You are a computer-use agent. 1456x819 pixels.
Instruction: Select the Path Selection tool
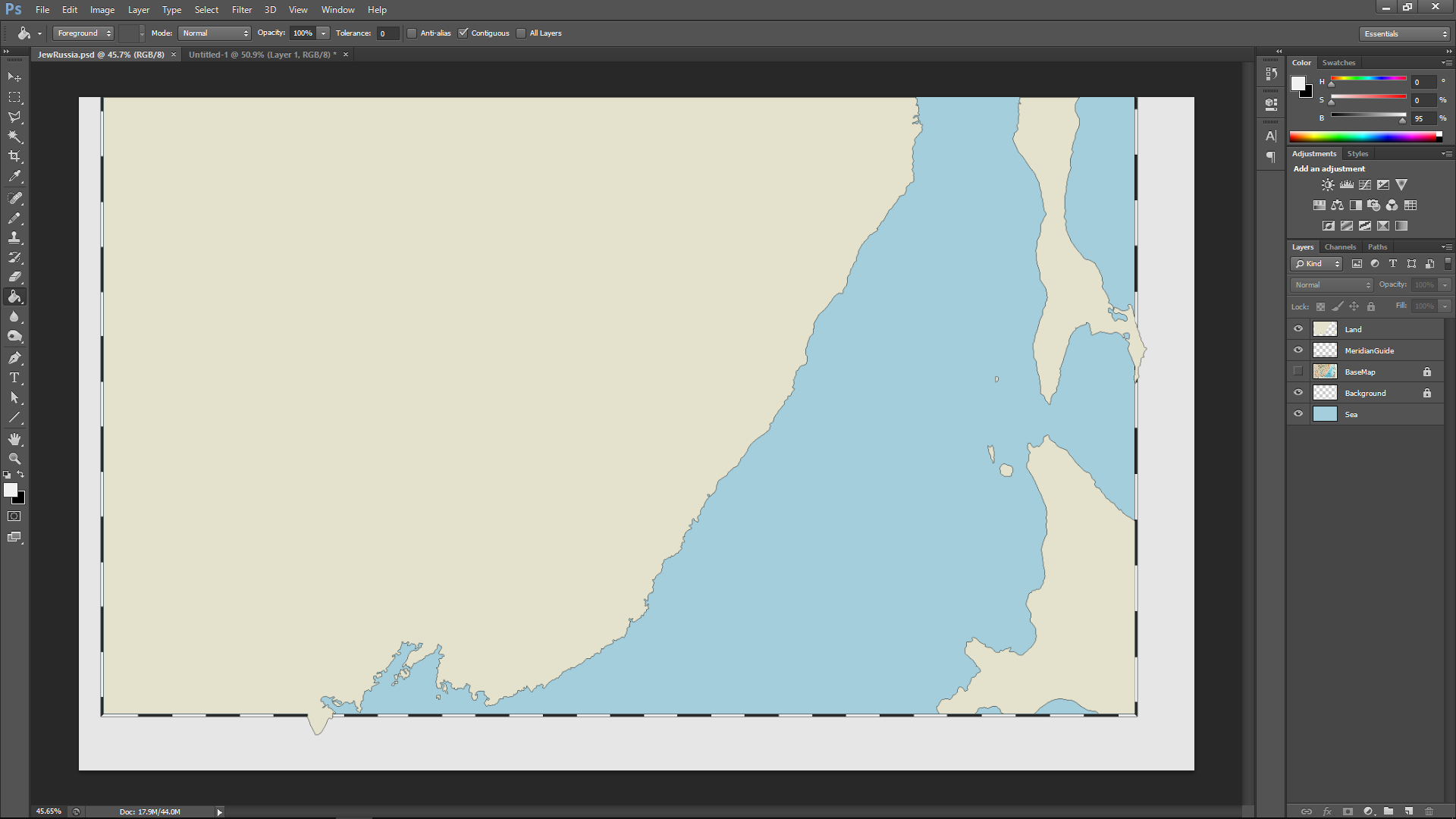pos(14,397)
